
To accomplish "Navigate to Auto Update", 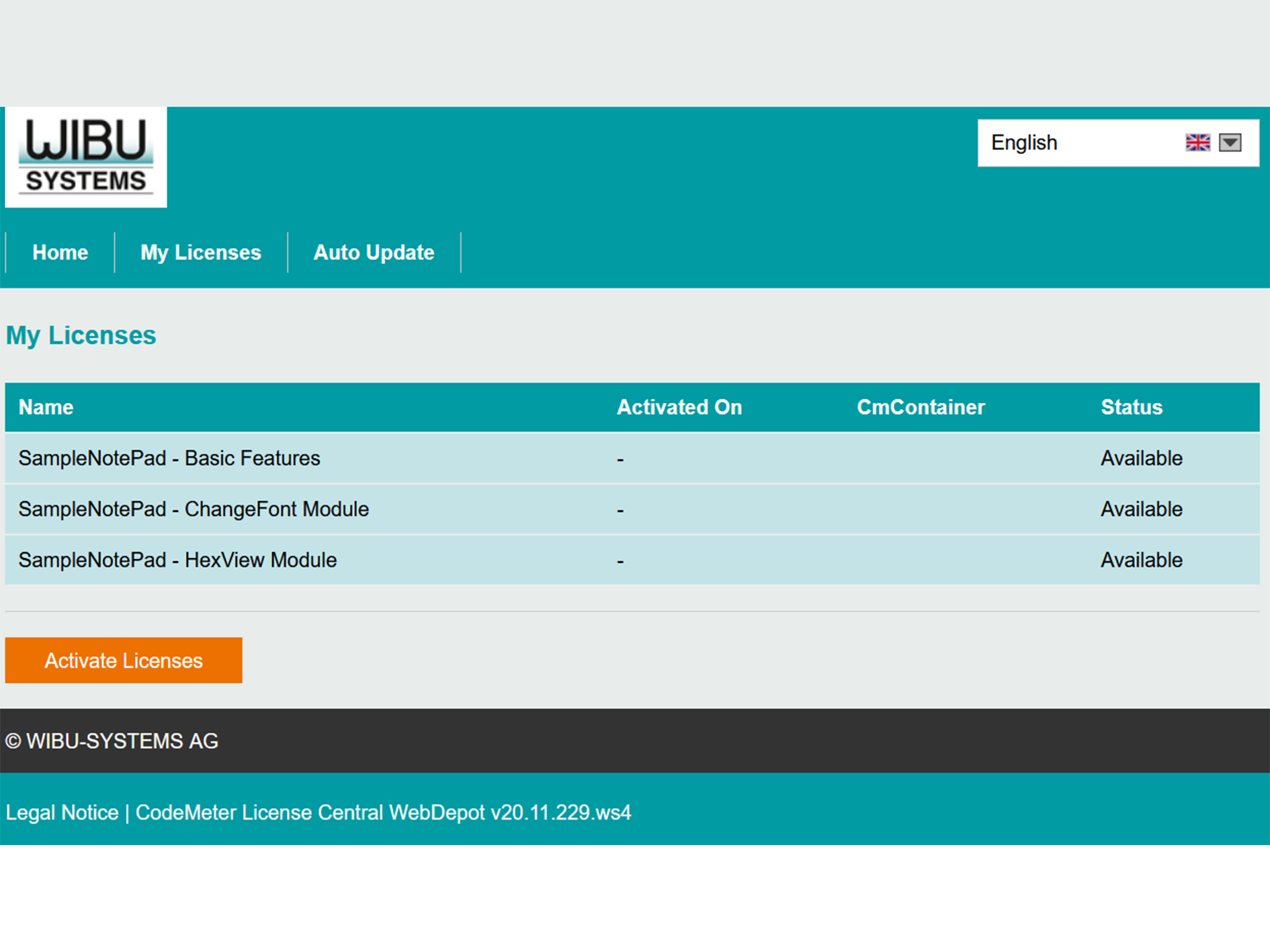I will click(374, 253).
